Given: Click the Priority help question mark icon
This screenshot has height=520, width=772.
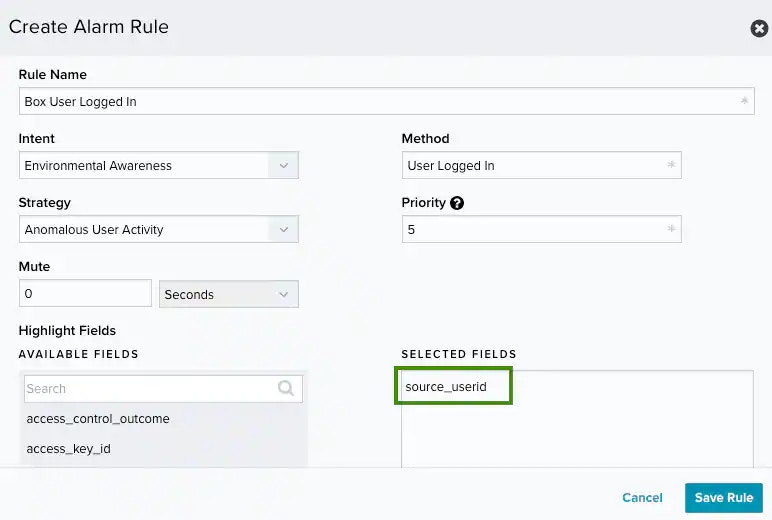Looking at the screenshot, I should 457,203.
